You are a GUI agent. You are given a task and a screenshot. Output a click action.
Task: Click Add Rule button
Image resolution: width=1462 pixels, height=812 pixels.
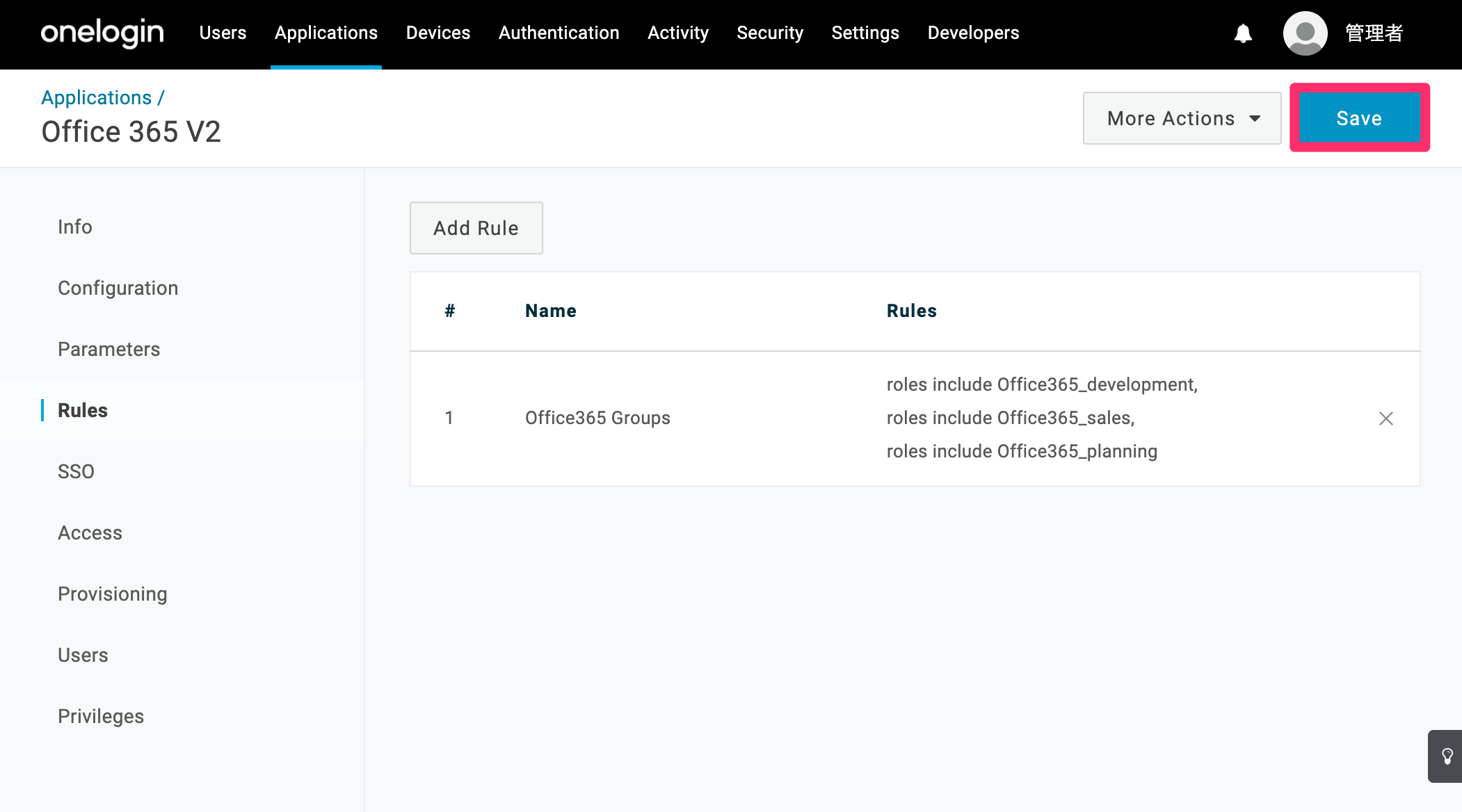tap(476, 228)
